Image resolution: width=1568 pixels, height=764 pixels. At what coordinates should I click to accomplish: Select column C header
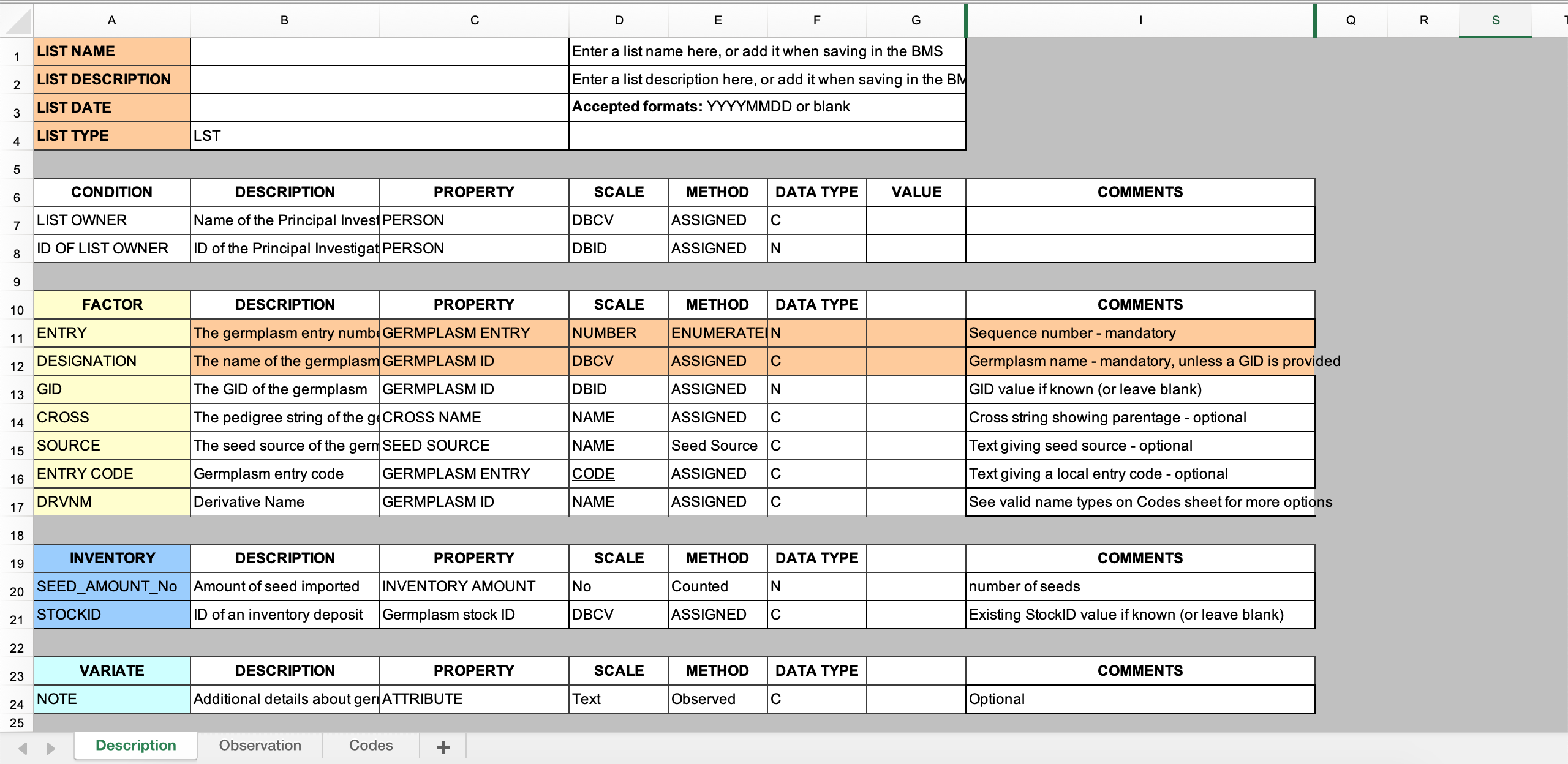click(474, 20)
